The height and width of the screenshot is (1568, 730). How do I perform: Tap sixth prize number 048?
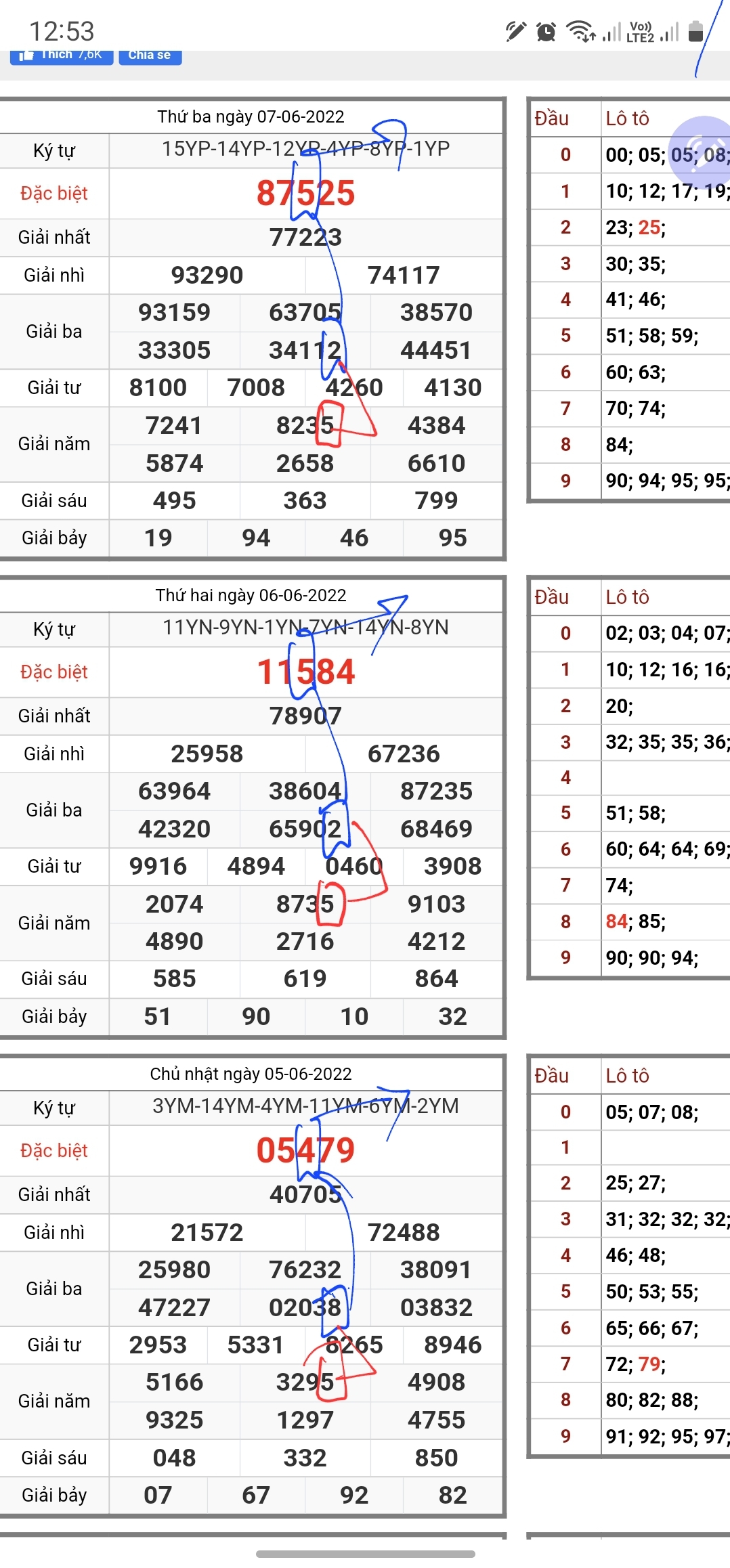pos(175,1458)
